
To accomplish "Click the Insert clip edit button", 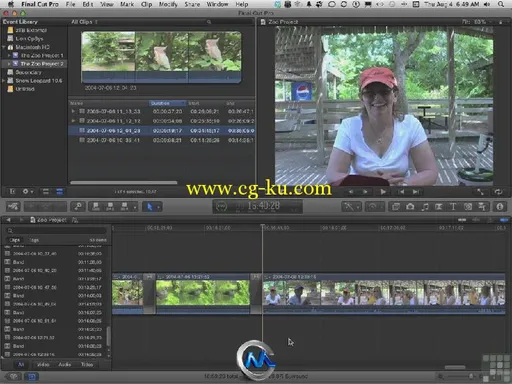I will (x=110, y=207).
